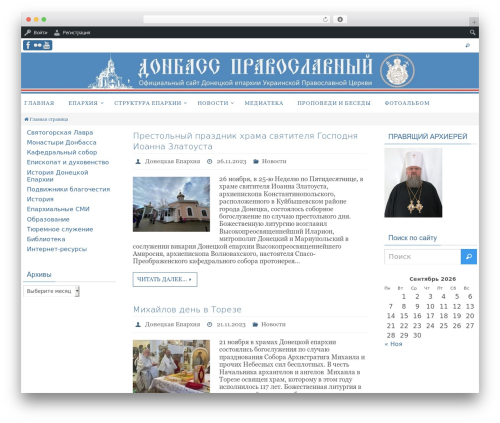Open Кафедральный собор sidebar link
The image size is (500, 423).
click(62, 152)
